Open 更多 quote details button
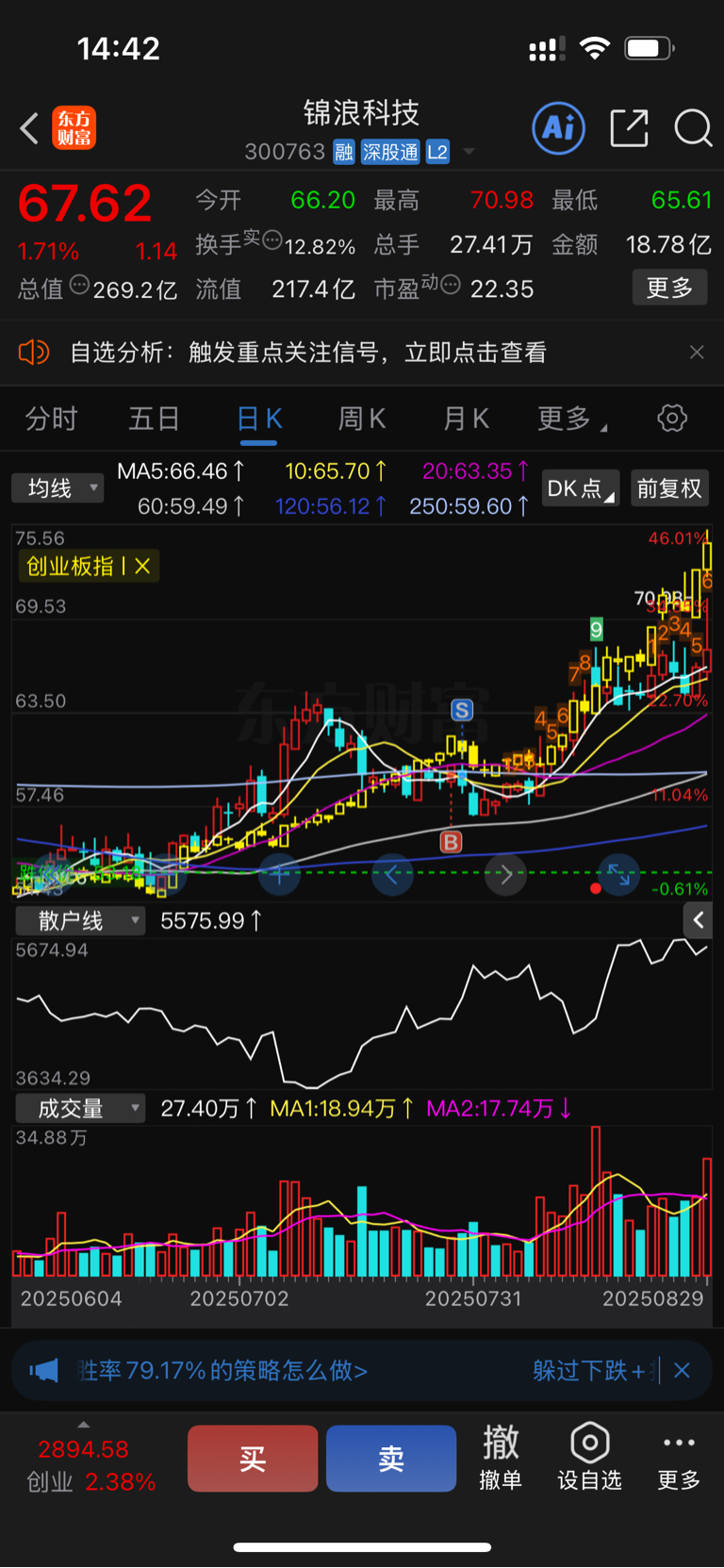 [x=670, y=288]
